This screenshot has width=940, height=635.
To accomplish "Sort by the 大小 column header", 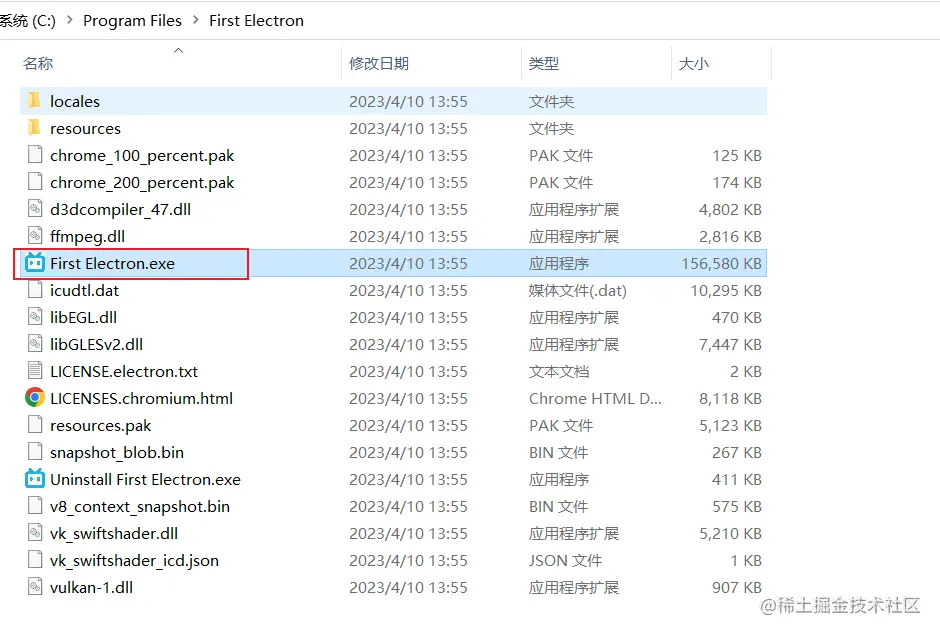I will pos(694,63).
